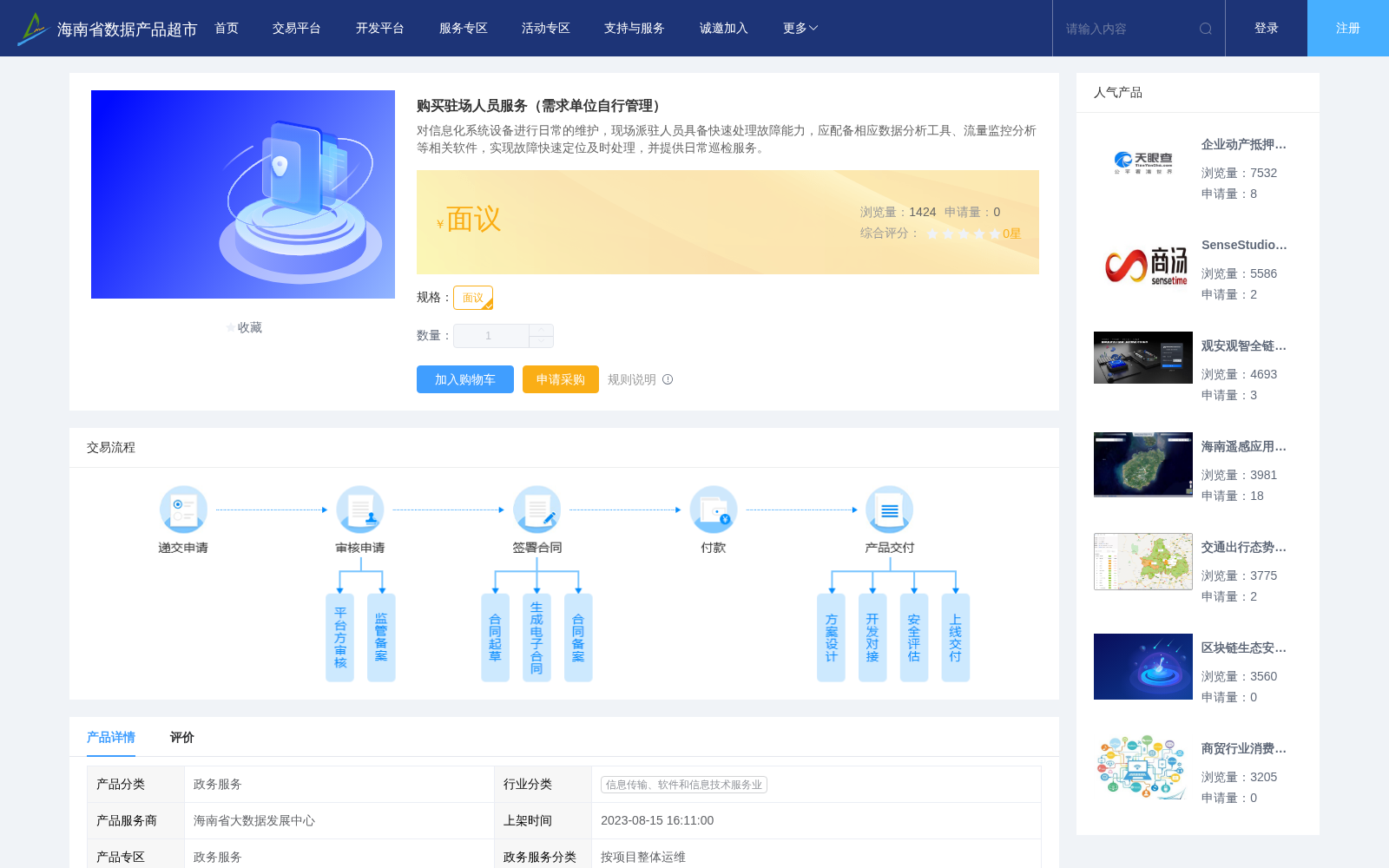This screenshot has height=868, width=1389.
Task: Open the 交通出行态势 product title
Action: coord(1244,548)
